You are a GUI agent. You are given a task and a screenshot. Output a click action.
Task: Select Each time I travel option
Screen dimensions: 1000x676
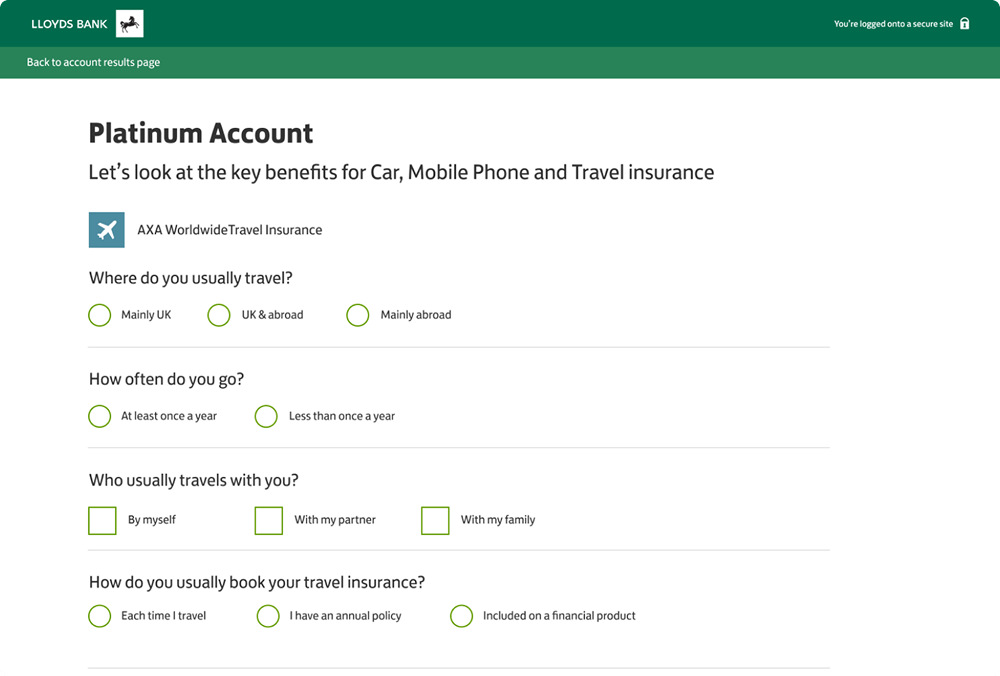click(x=100, y=616)
